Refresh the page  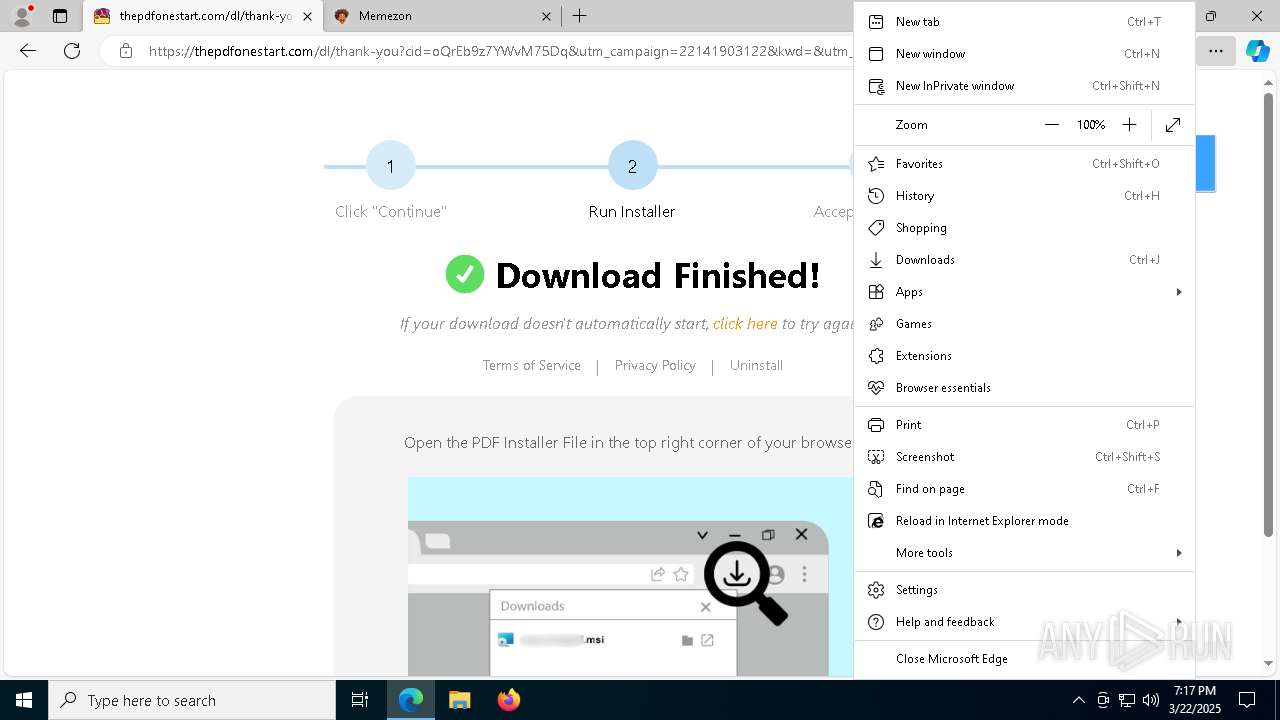(x=72, y=51)
